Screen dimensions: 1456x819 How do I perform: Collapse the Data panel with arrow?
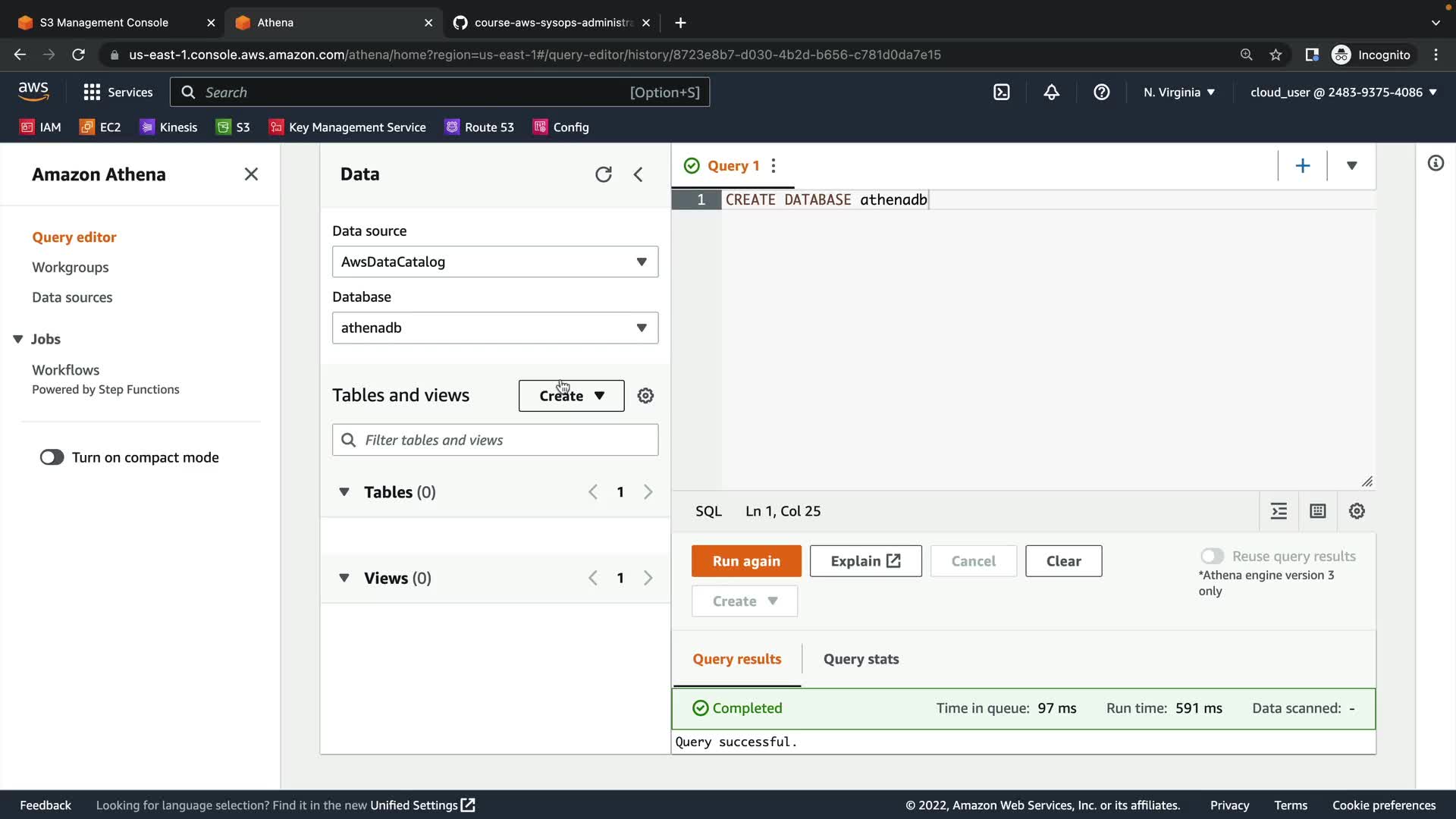[639, 174]
